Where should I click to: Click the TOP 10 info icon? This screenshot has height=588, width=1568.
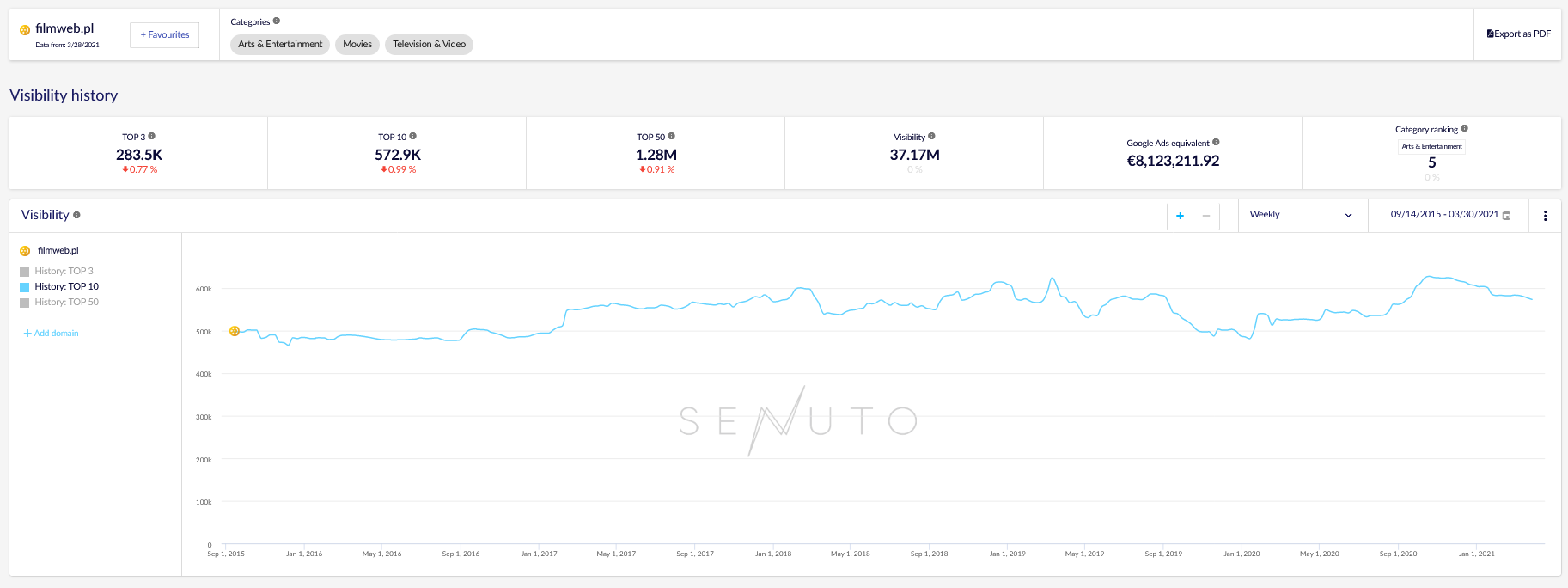point(413,137)
